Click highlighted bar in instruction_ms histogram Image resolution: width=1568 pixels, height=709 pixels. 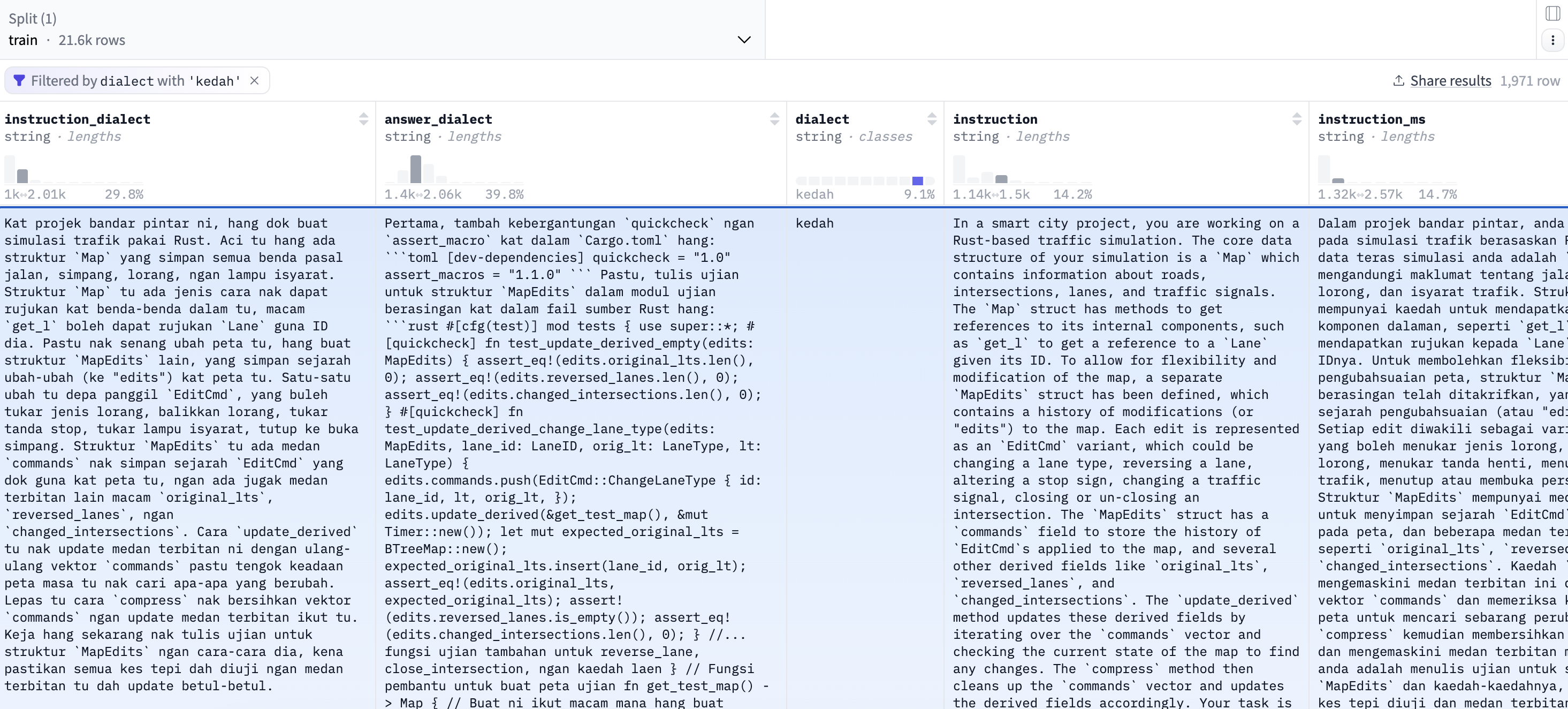(x=1338, y=181)
